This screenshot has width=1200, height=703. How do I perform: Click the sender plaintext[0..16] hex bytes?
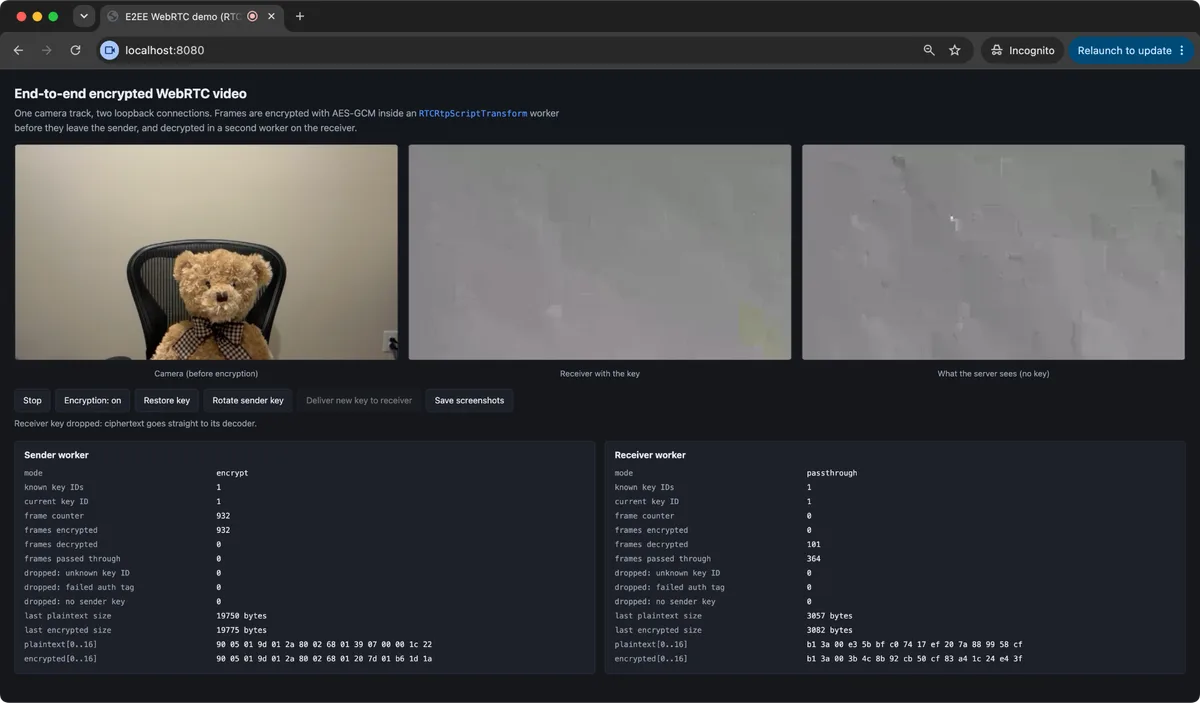coord(324,645)
